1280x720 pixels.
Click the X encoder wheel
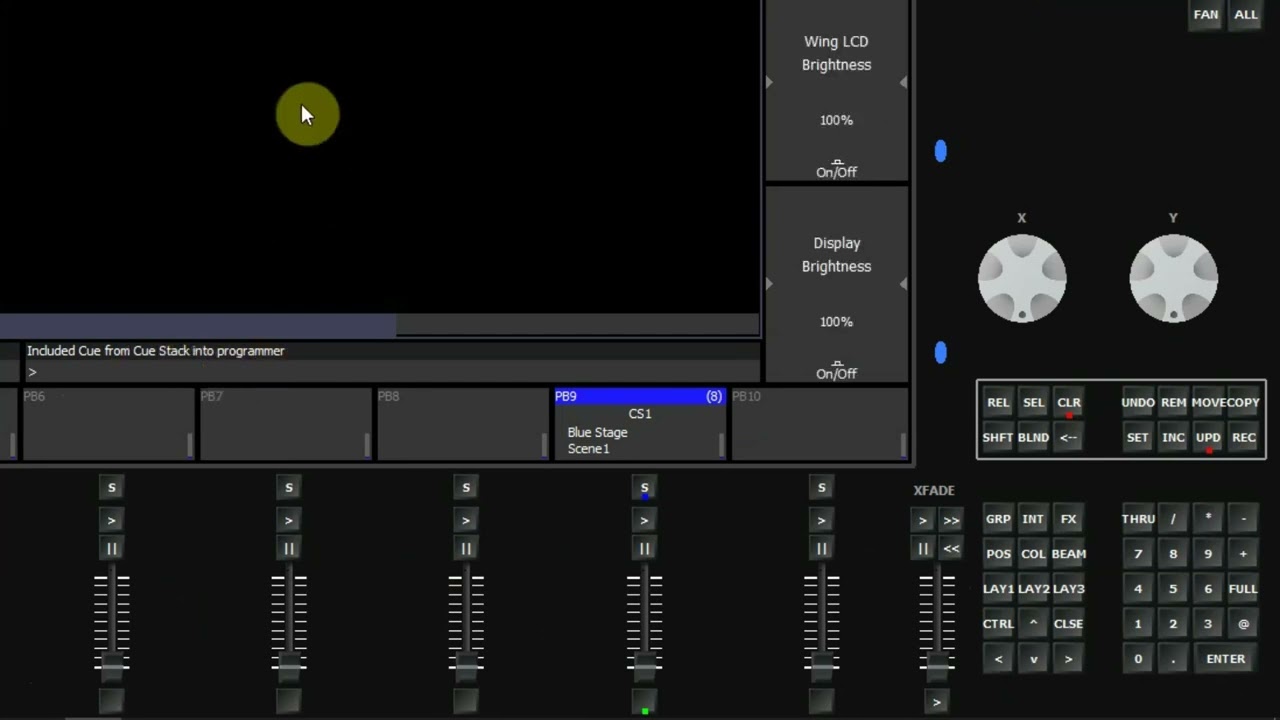(1022, 279)
